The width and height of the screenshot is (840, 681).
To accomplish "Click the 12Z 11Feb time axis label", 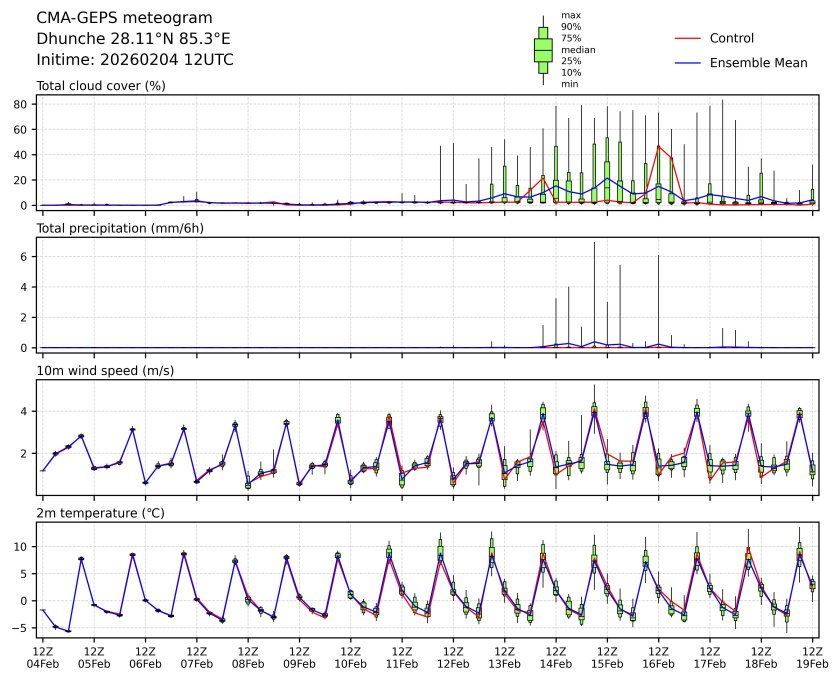I will tap(401, 656).
